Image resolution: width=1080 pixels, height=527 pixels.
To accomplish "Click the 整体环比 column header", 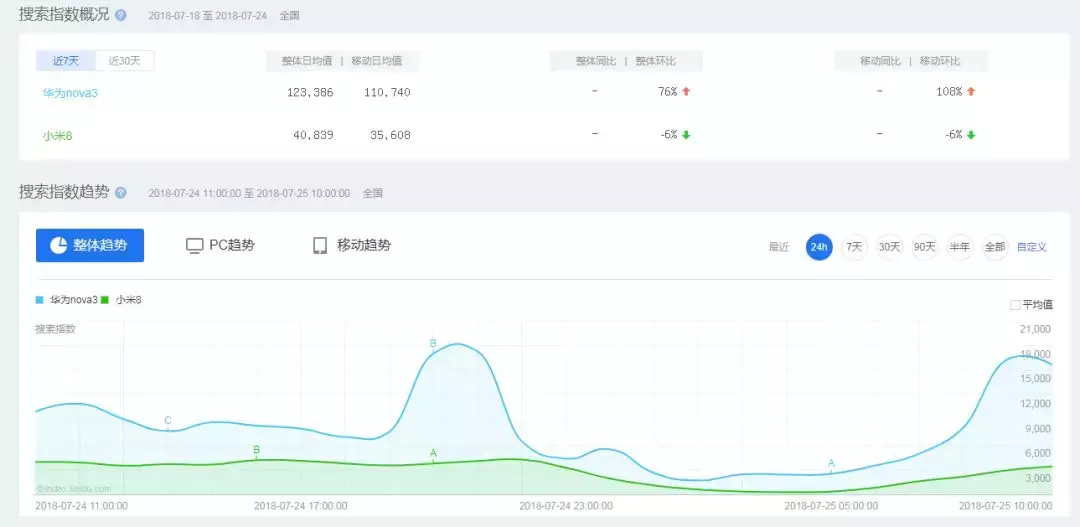I will [655, 61].
